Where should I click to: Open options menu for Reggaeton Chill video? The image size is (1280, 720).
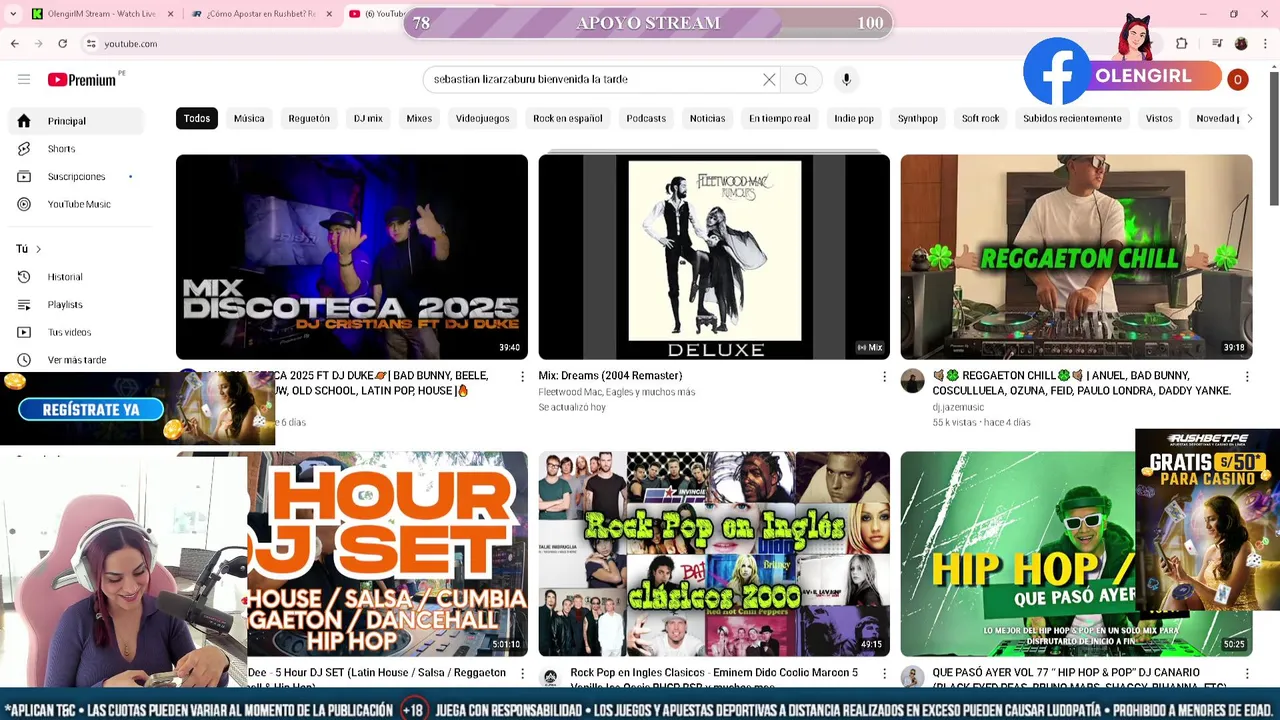pos(1247,376)
